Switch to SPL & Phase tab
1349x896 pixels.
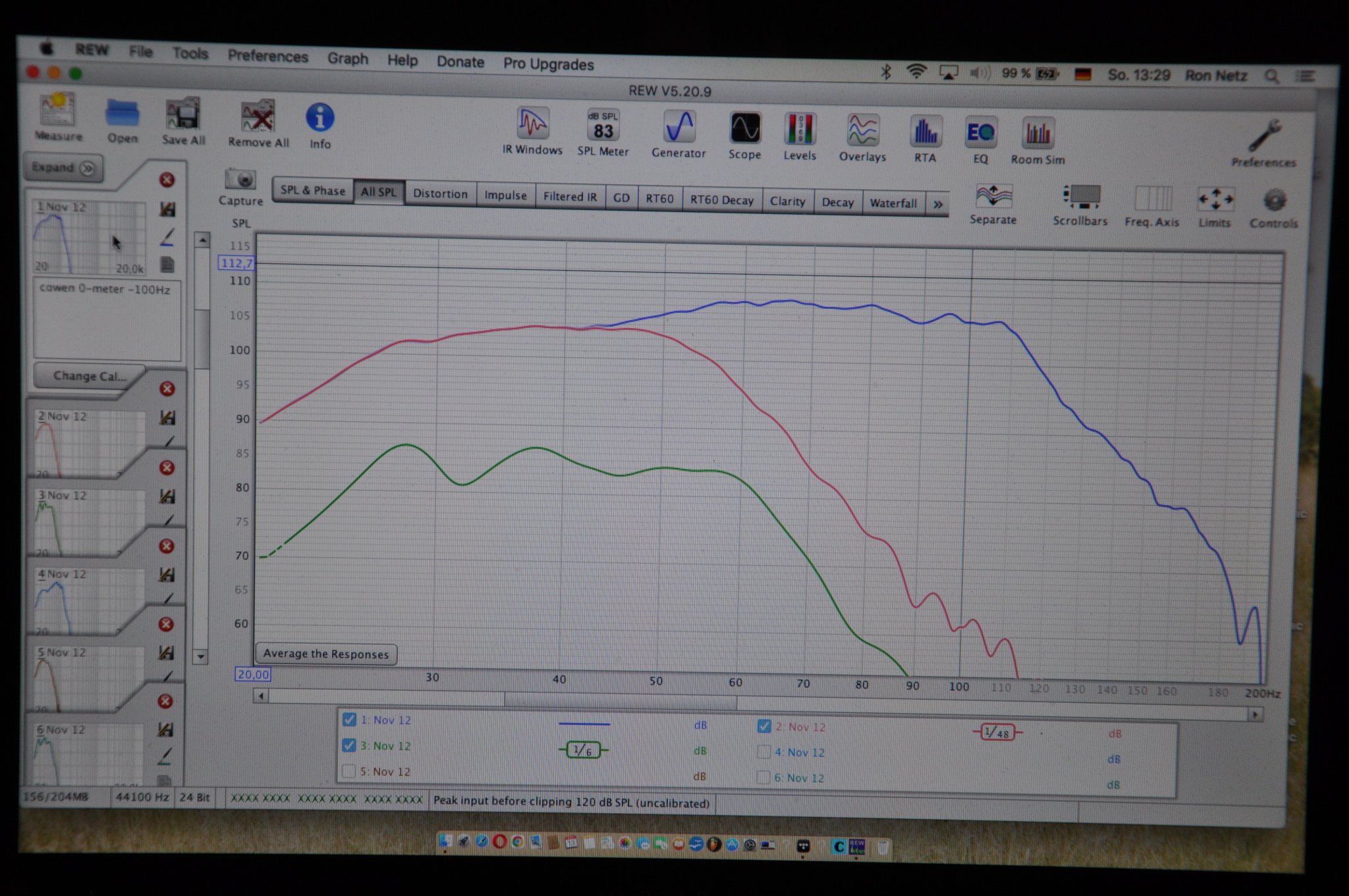313,190
